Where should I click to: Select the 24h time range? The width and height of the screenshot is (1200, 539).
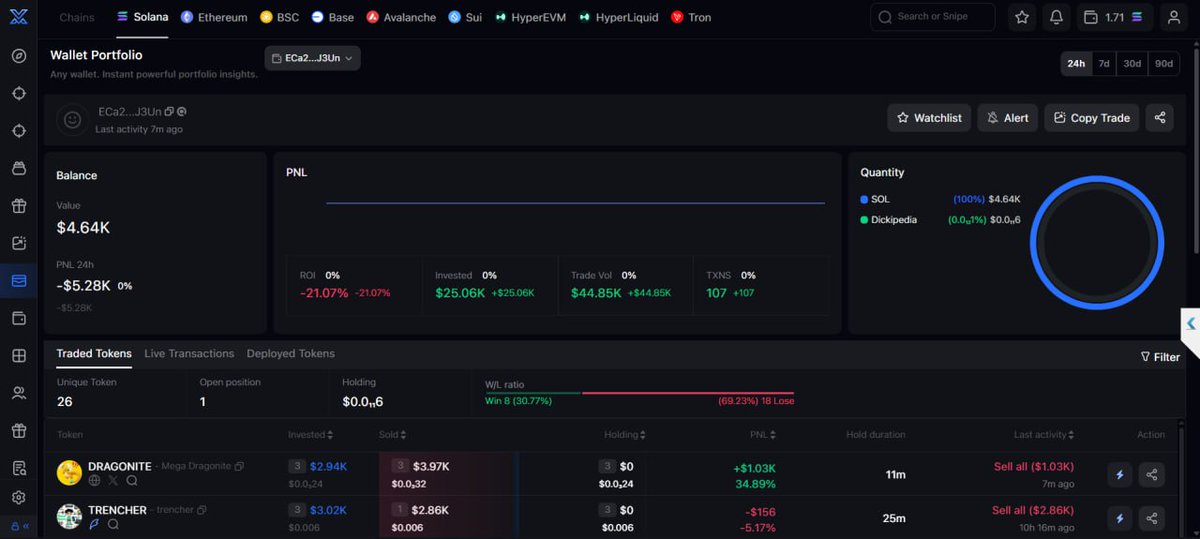(x=1076, y=63)
